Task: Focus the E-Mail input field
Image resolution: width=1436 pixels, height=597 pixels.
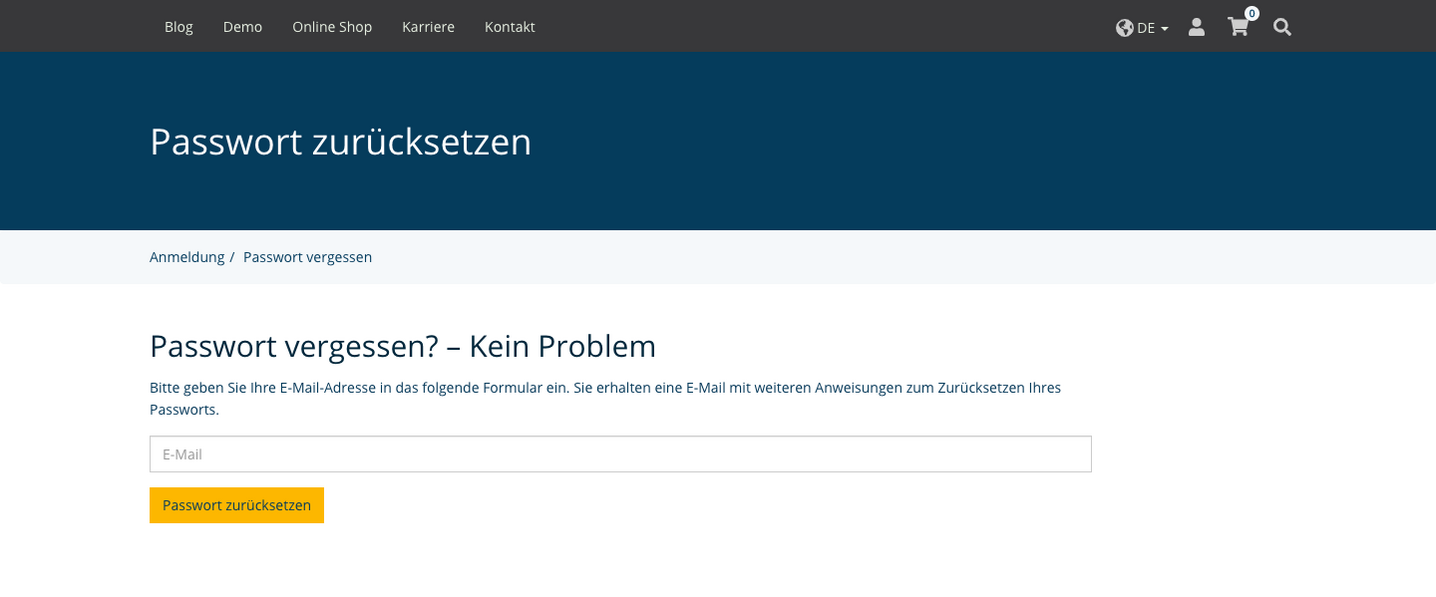Action: tap(620, 454)
